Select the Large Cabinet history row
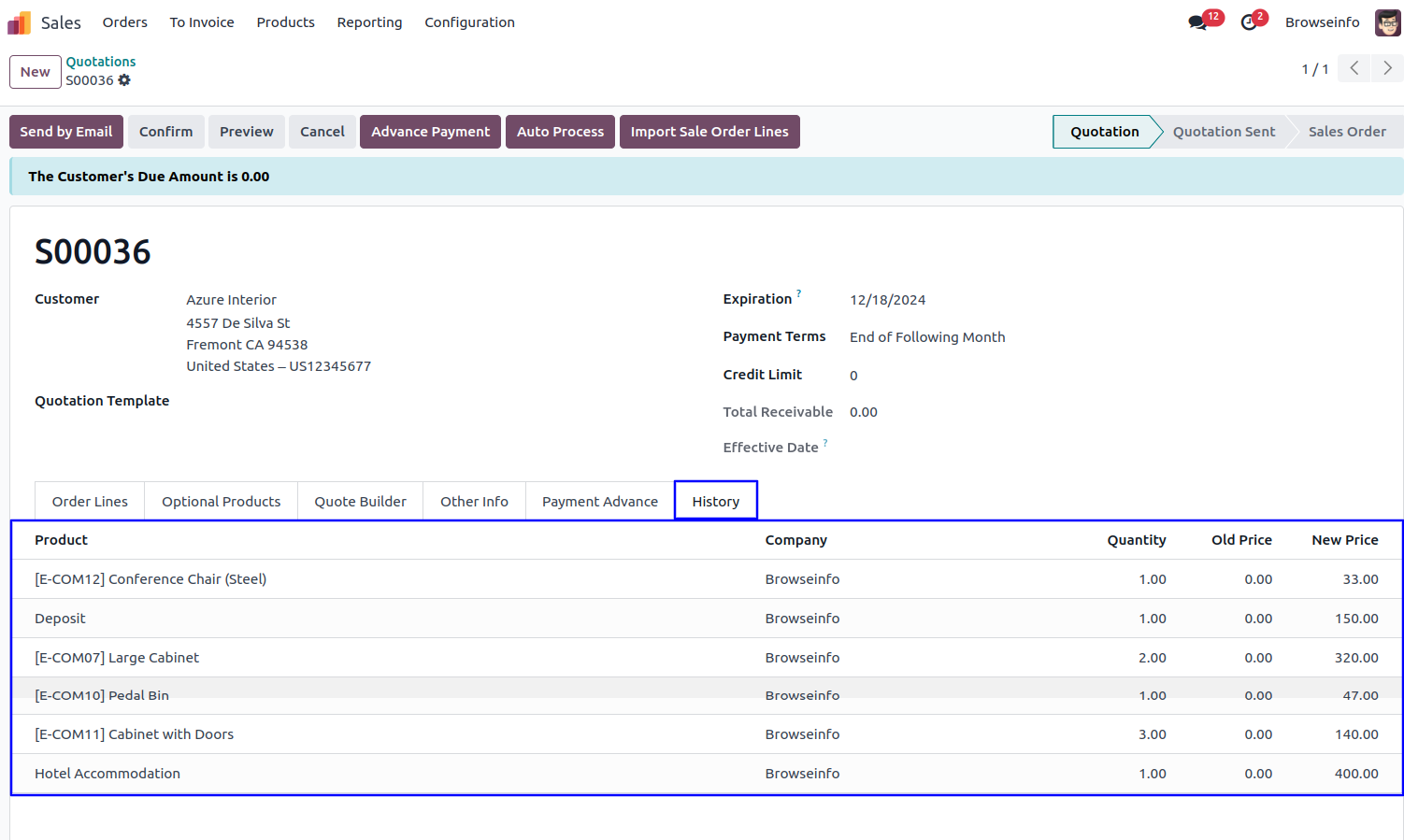This screenshot has height=840, width=1404. pos(117,658)
